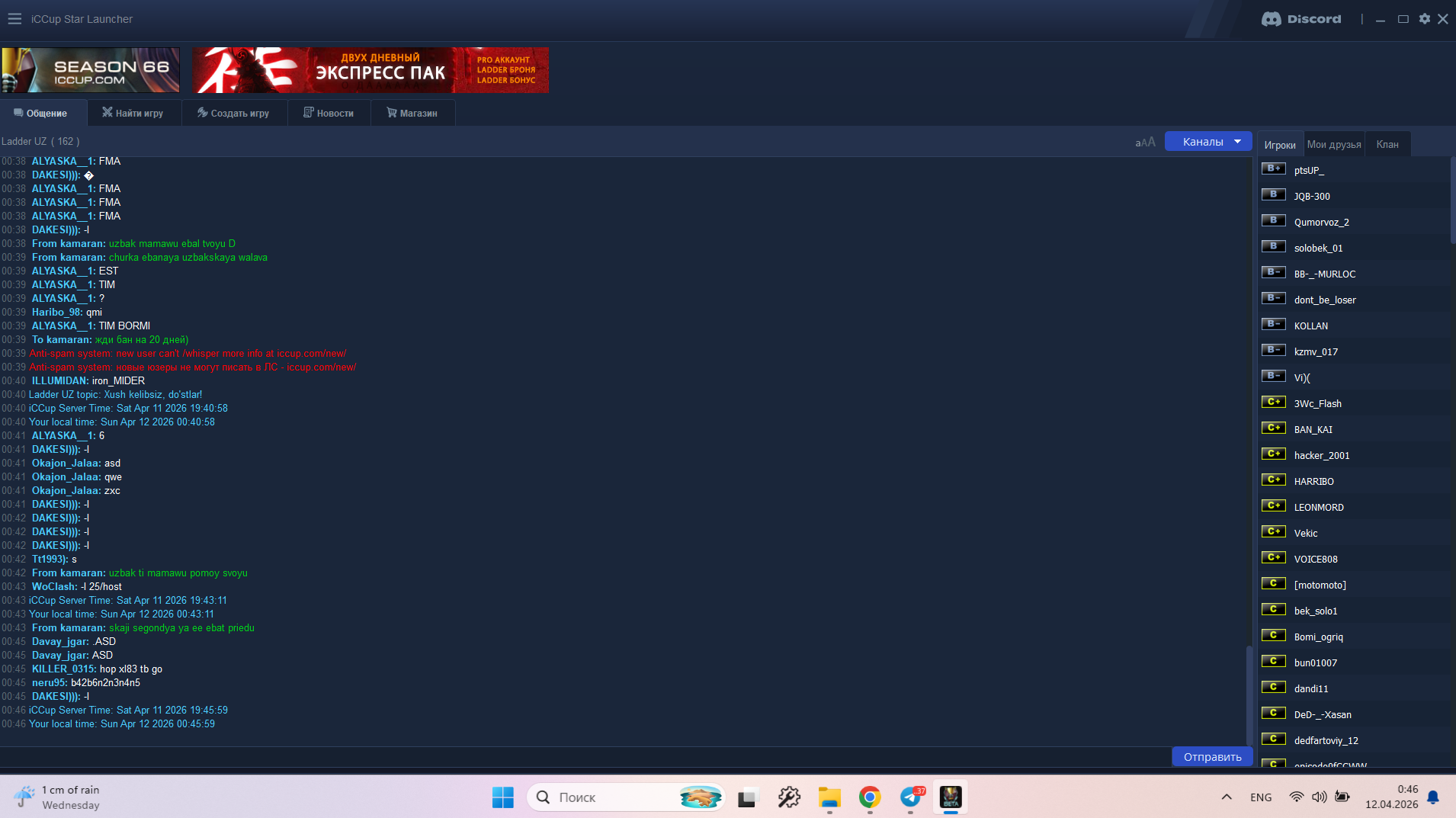Switch to the Мои друзья tab
Screen dimensions: 1456x818
coord(1334,145)
